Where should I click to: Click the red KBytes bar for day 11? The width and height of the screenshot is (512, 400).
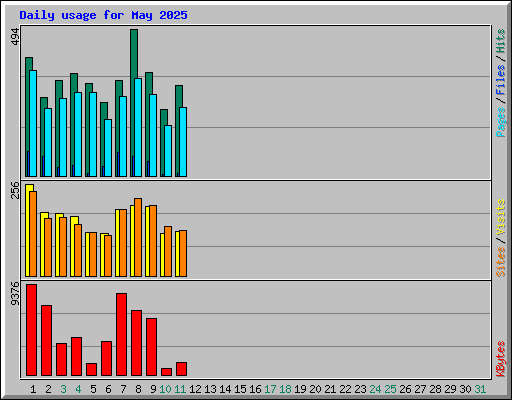[x=181, y=369]
